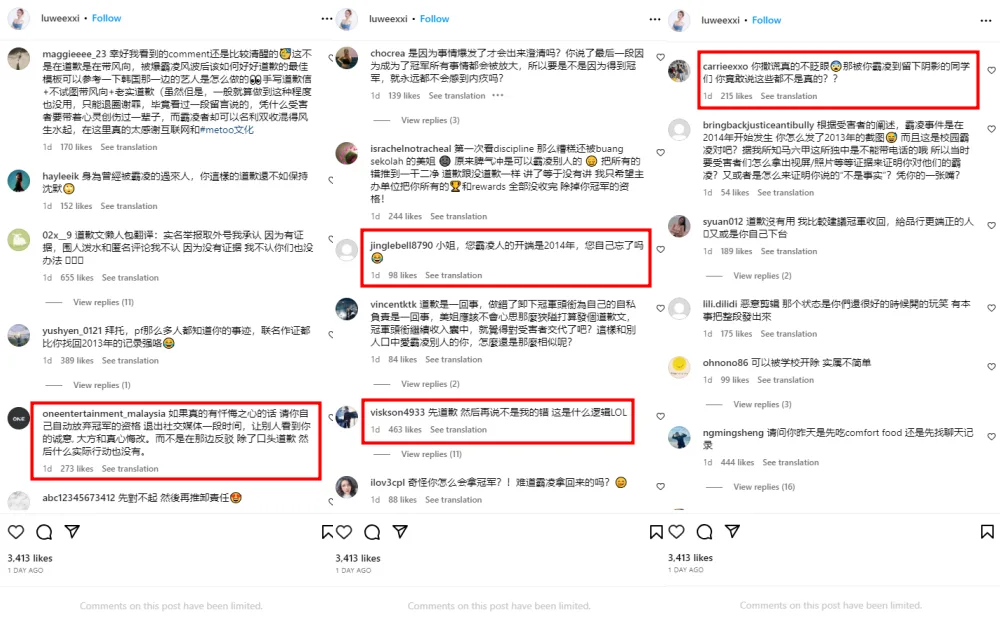This screenshot has height=623, width=1000.
Task: Save the post with far right bookmark icon
Action: [x=987, y=531]
